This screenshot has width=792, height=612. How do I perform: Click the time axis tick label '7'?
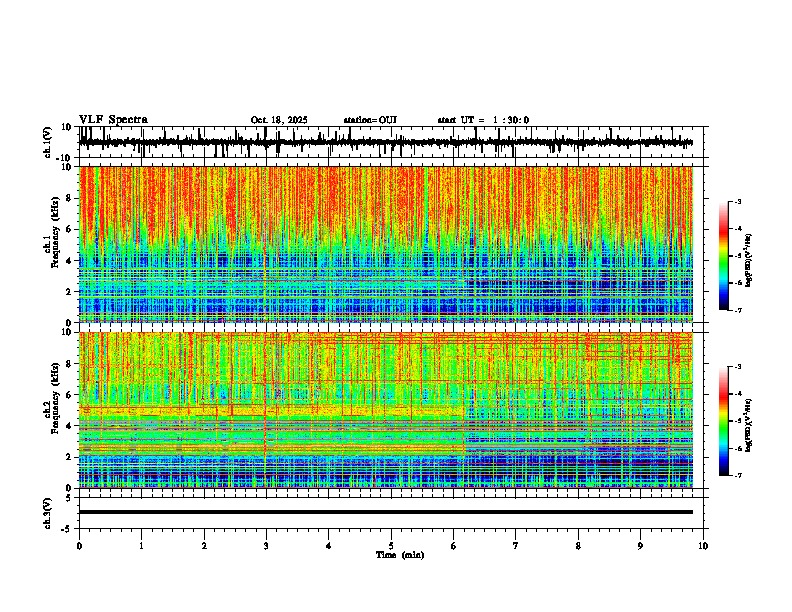click(x=516, y=546)
